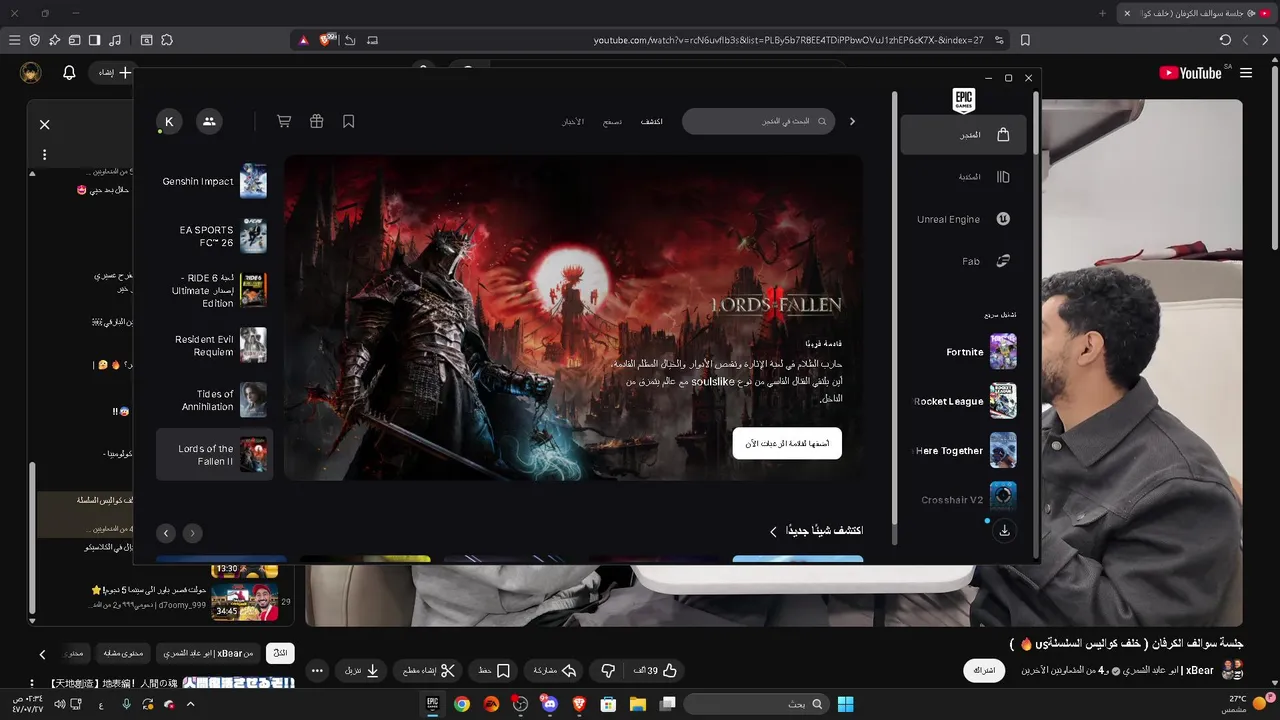Dislike the YouTube video
1280x720 pixels.
607,671
